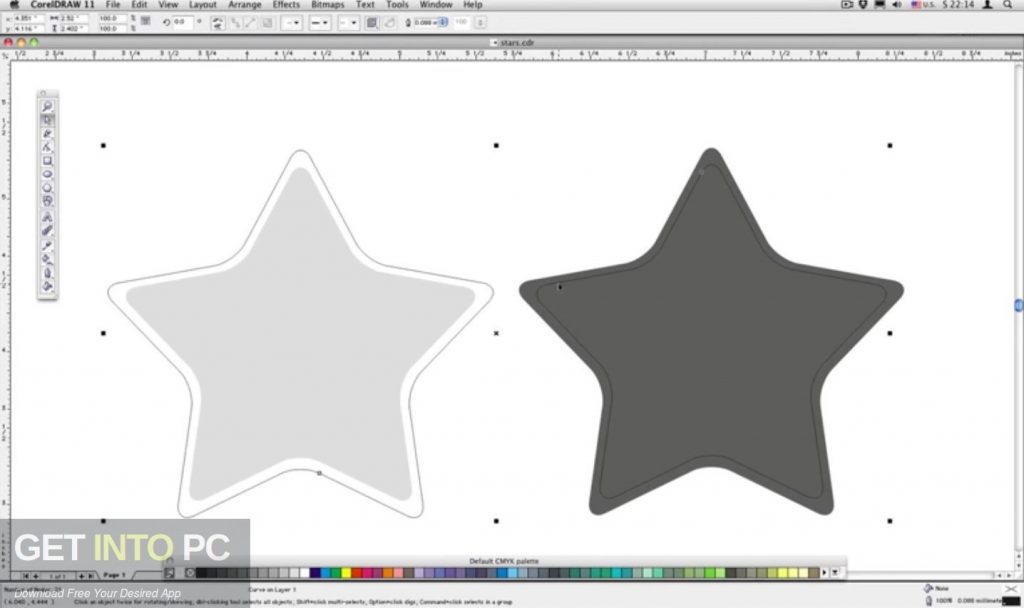Pick the orange swatch in CMYK palette
The height and width of the screenshot is (608, 1024).
[388, 573]
